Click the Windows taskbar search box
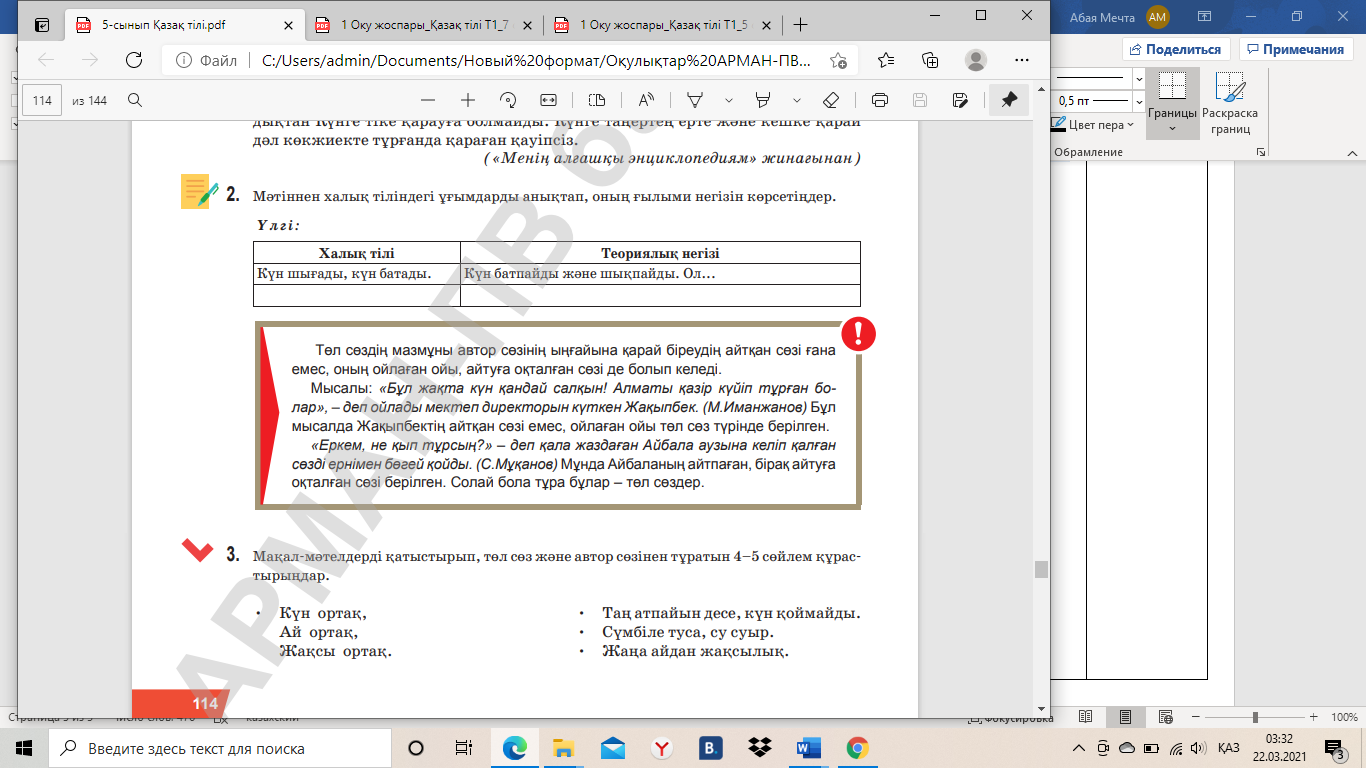 220,748
